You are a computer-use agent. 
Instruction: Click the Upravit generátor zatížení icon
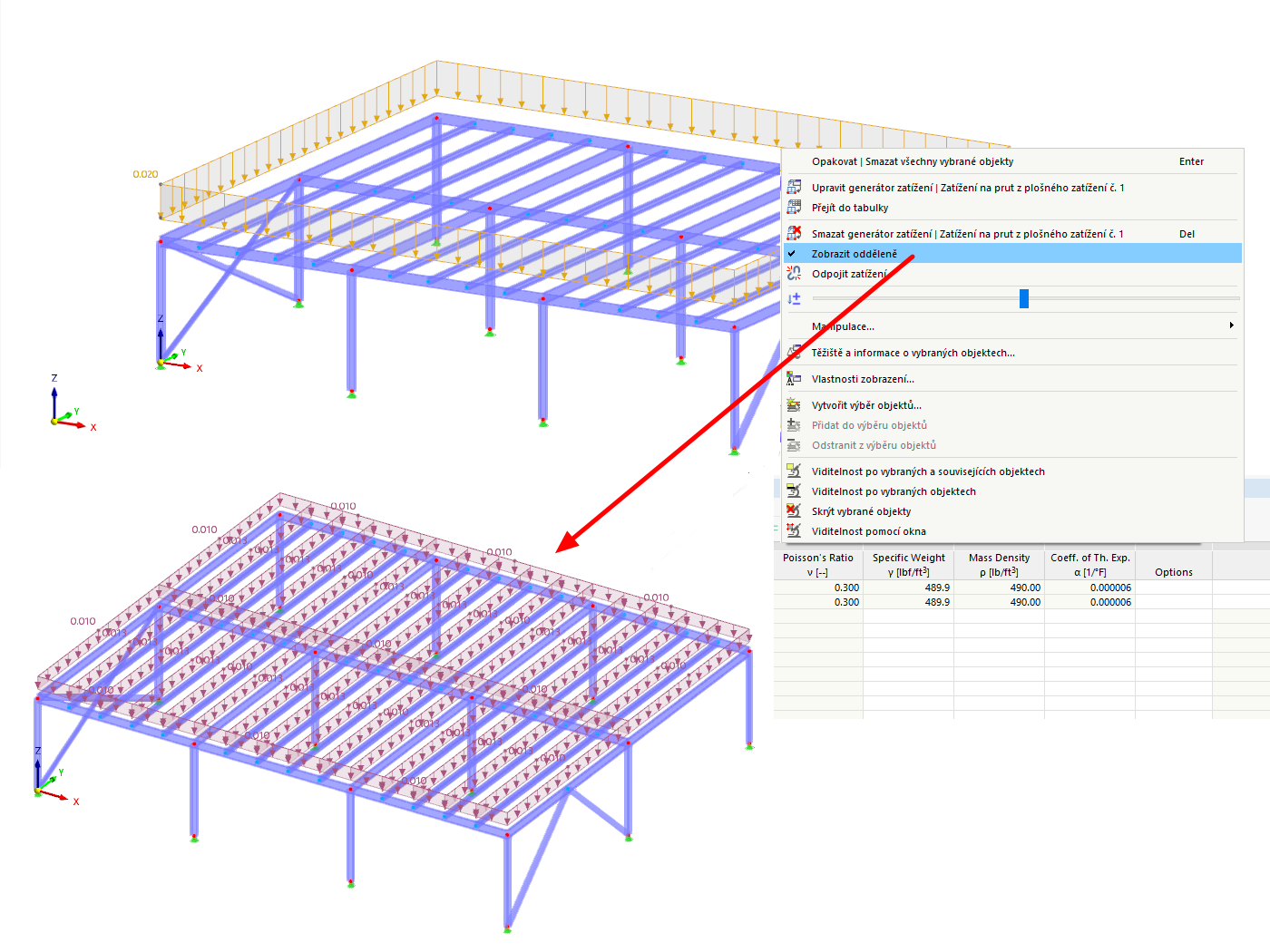tap(794, 187)
